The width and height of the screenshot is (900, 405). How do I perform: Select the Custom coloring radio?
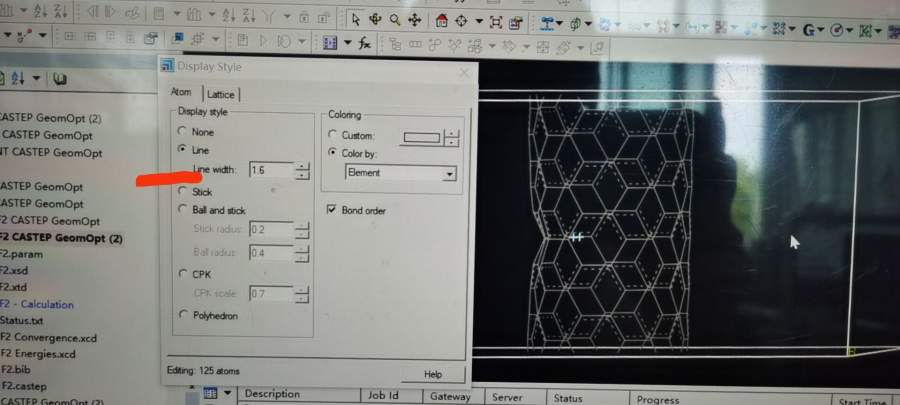[332, 135]
